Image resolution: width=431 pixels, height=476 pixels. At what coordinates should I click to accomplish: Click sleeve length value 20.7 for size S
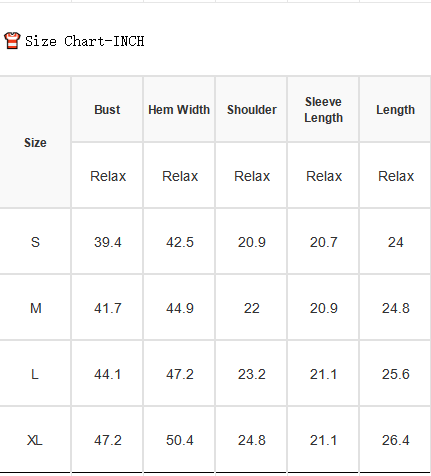[323, 242]
